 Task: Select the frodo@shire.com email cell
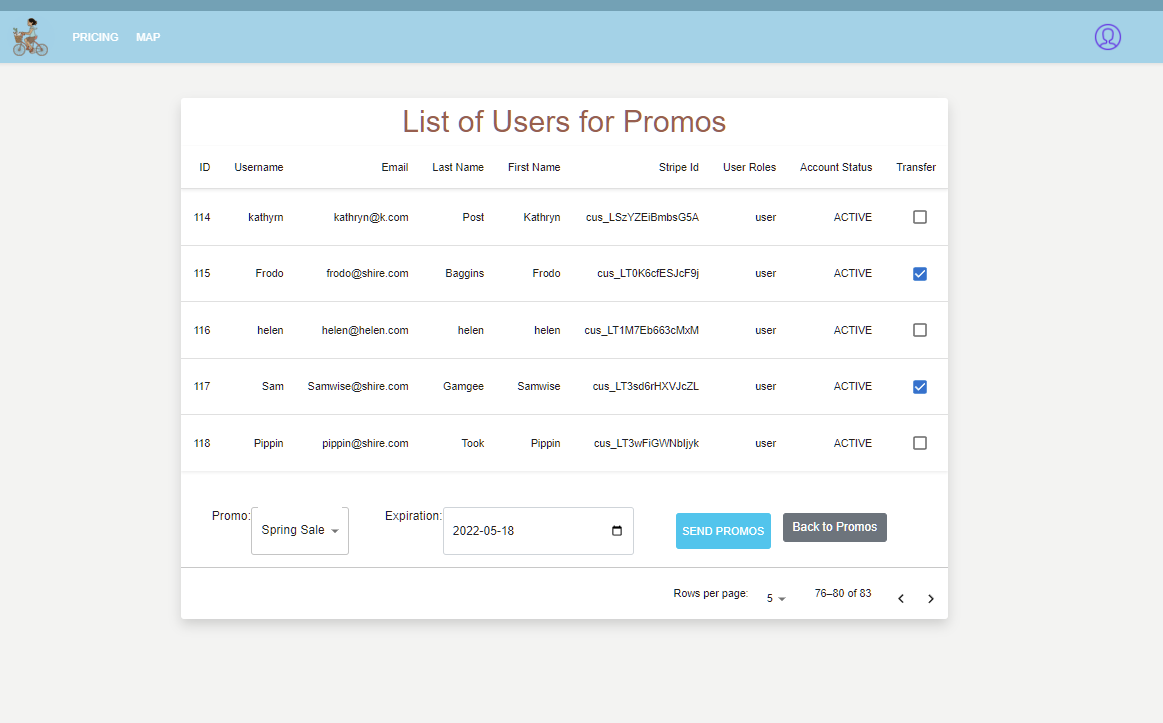pyautogui.click(x=367, y=274)
